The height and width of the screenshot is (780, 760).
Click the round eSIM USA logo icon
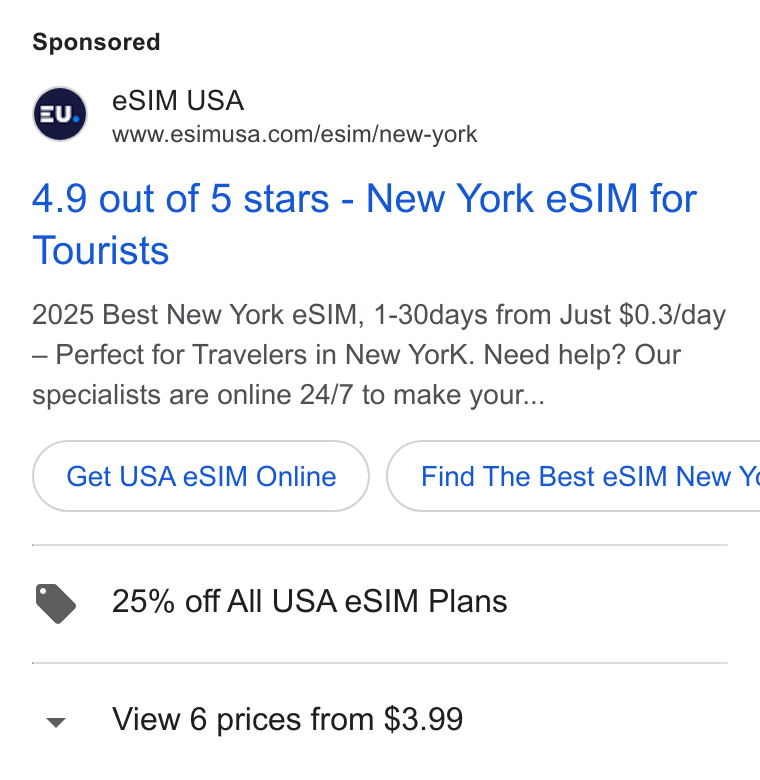click(60, 114)
